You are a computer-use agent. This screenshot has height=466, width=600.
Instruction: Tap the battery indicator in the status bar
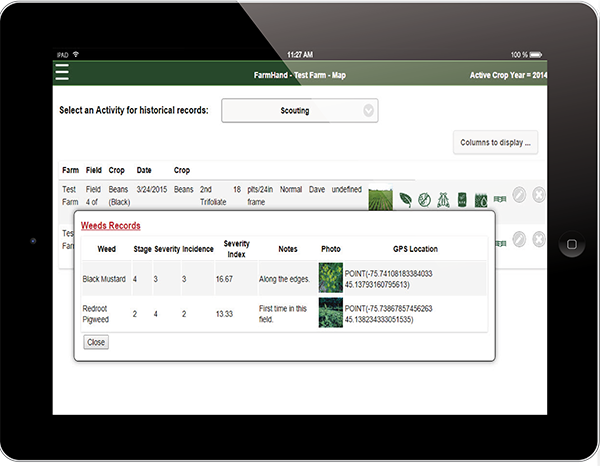click(536, 55)
